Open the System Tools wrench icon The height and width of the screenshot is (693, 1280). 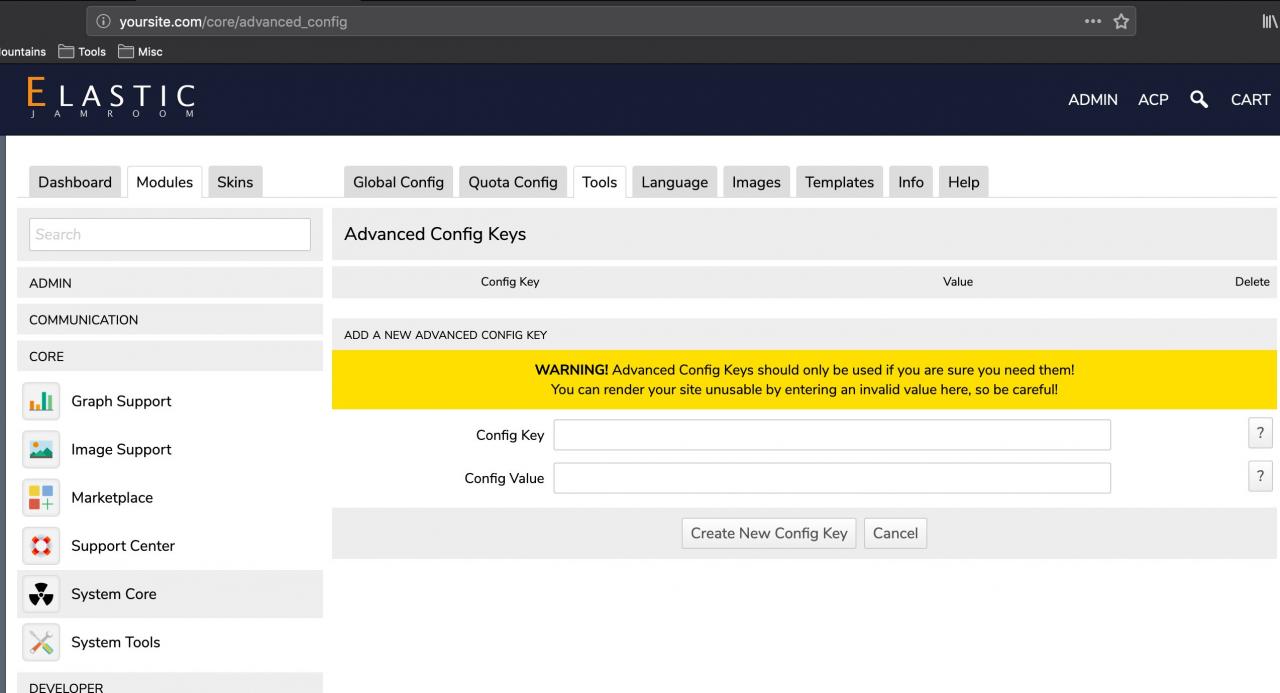pyautogui.click(x=41, y=642)
